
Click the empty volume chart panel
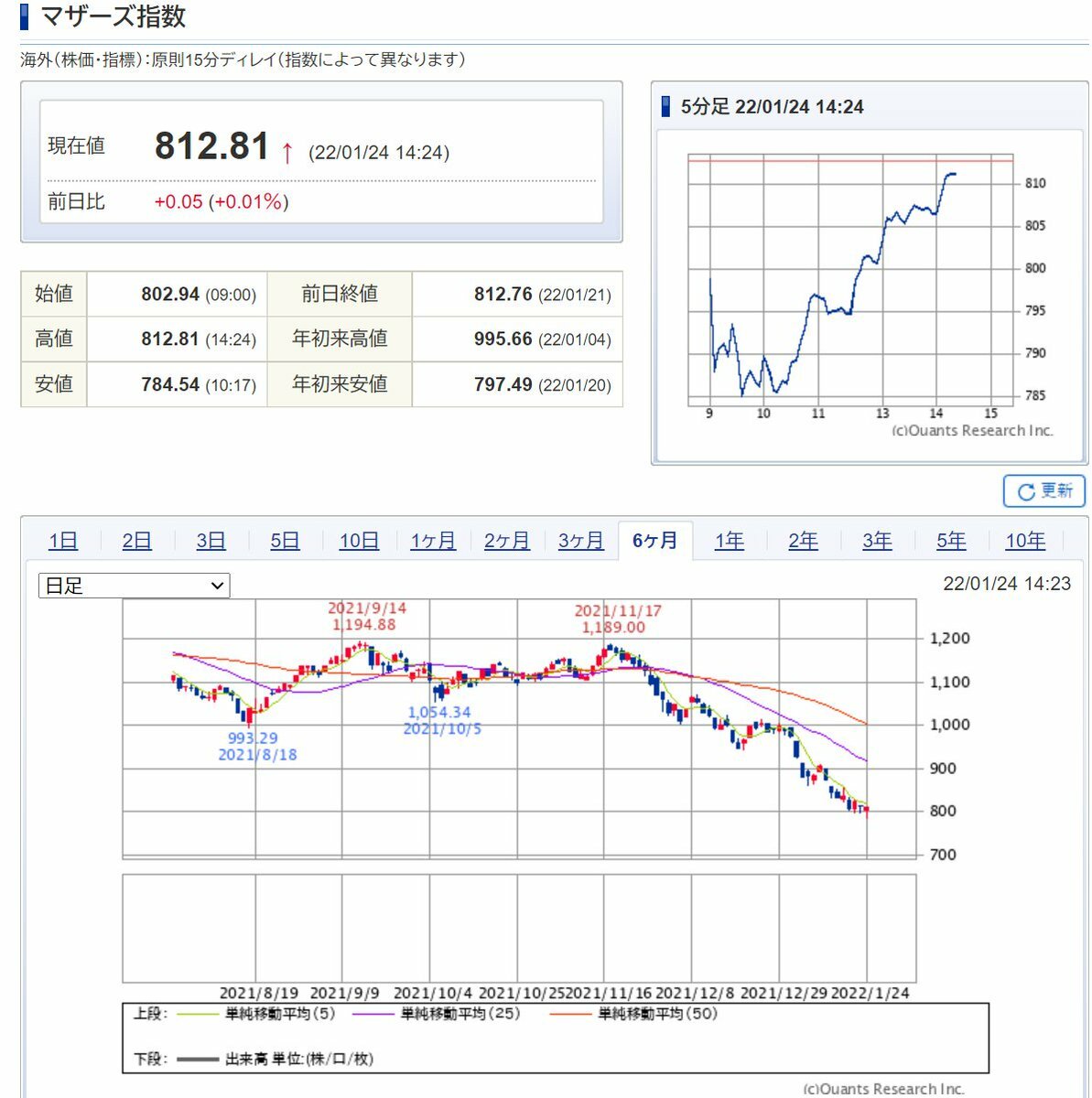click(519, 928)
